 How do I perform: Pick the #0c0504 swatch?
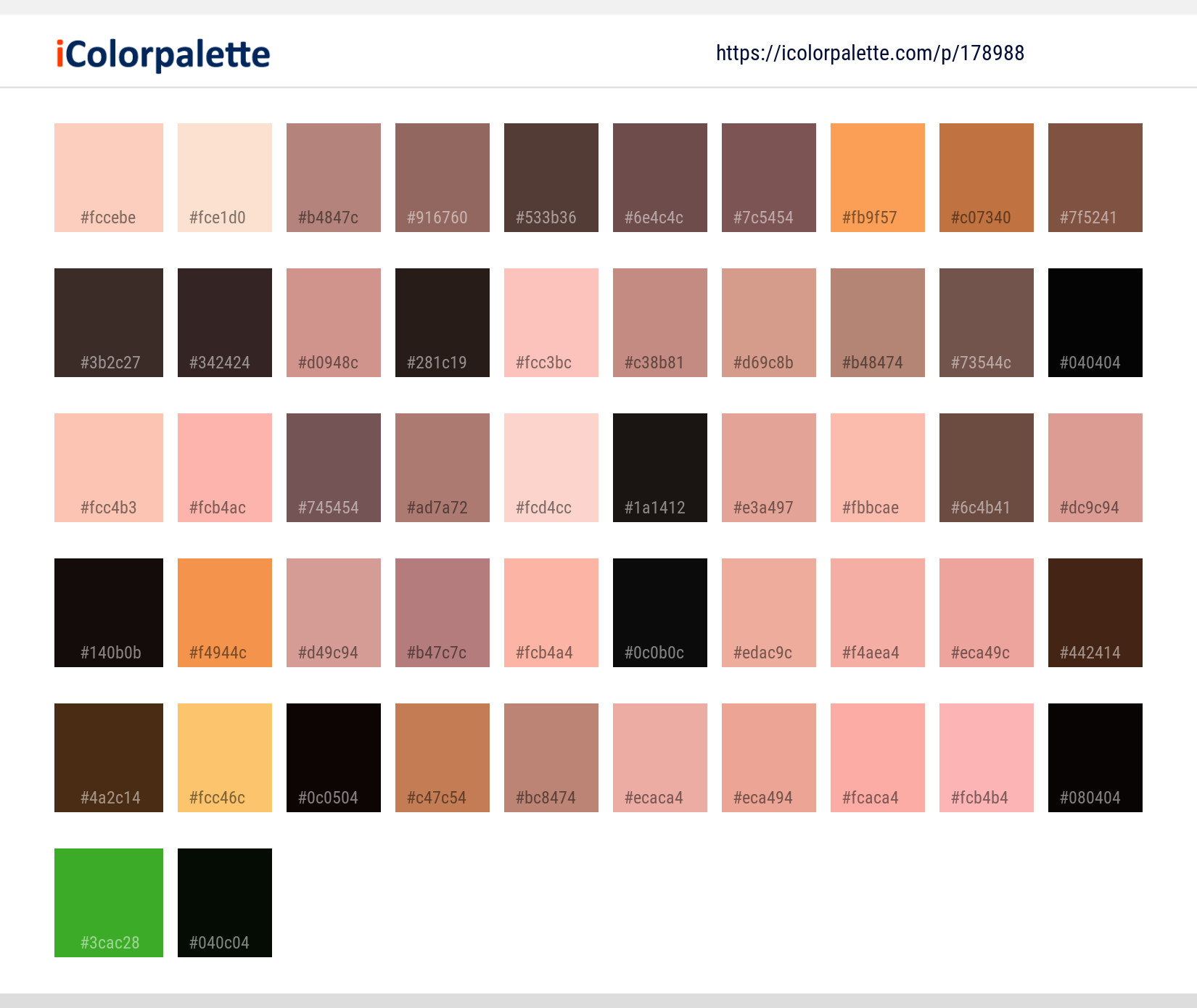coord(334,758)
